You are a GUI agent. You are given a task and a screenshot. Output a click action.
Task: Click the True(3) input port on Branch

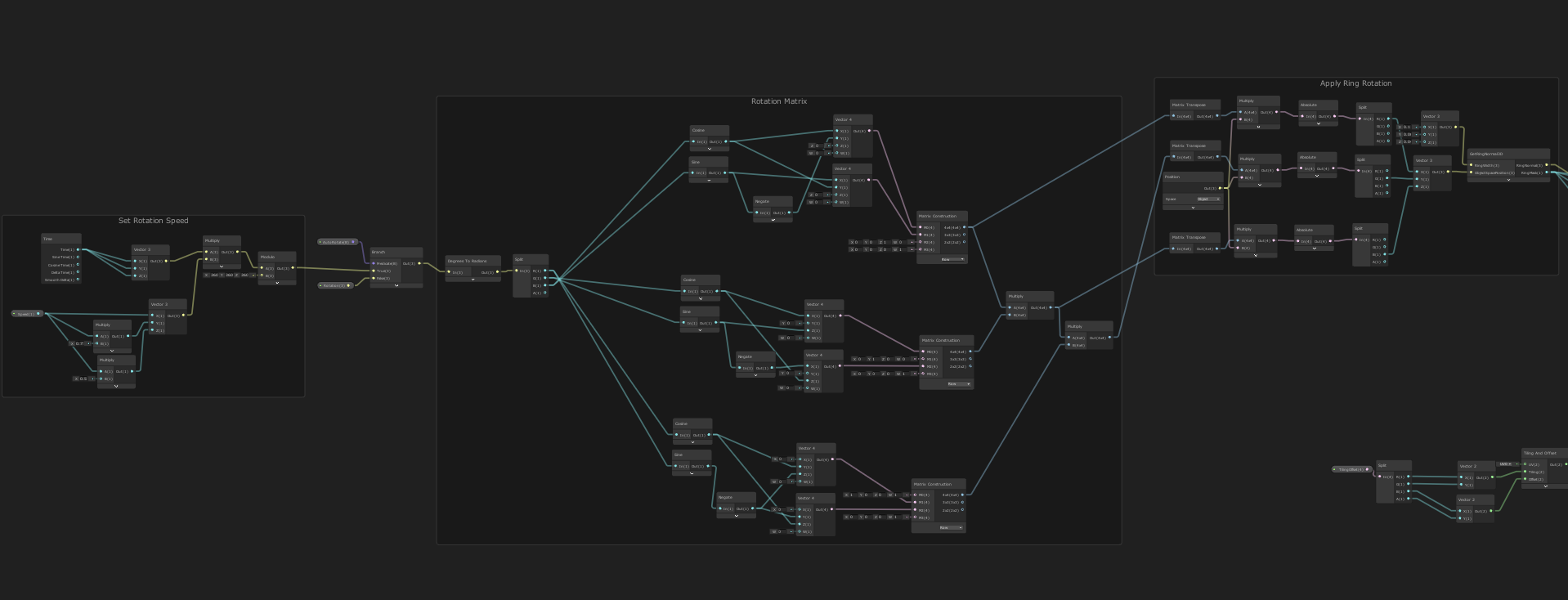coord(374,271)
